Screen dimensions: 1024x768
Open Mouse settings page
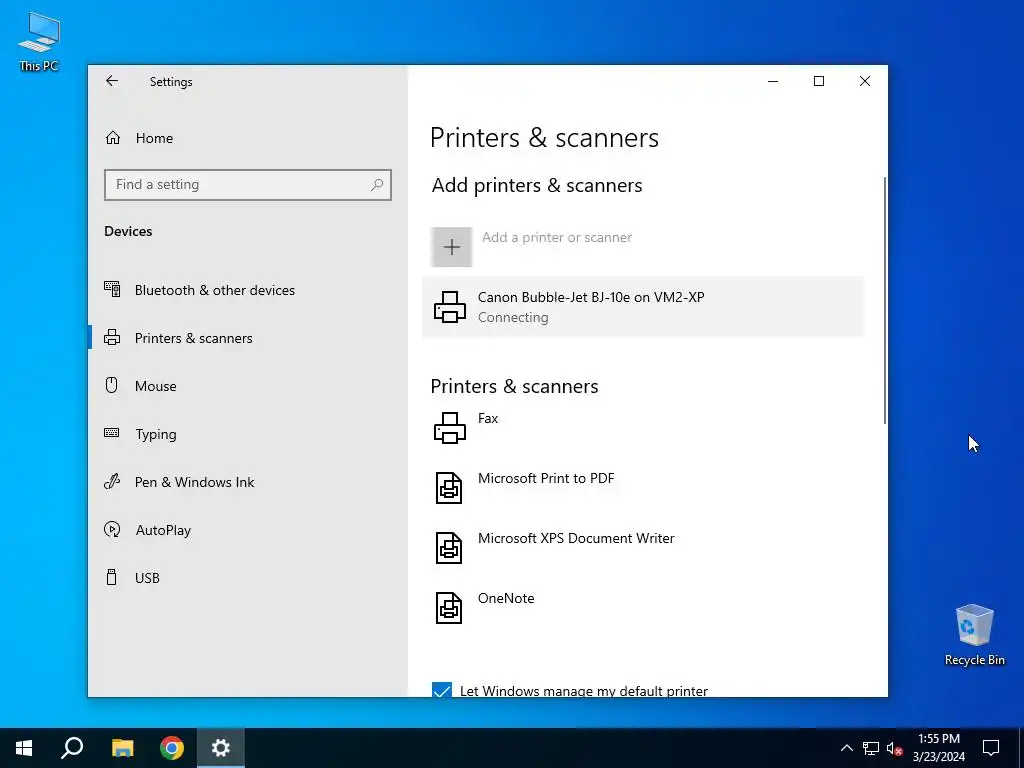pyautogui.click(x=248, y=386)
